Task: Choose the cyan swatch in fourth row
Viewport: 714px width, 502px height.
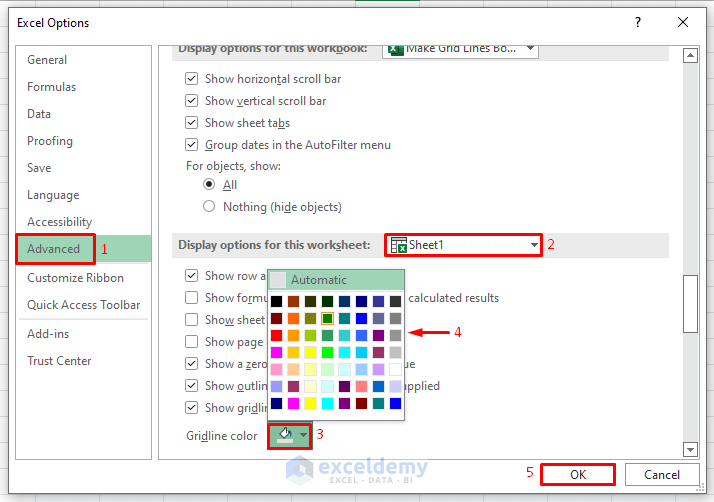Action: point(345,353)
